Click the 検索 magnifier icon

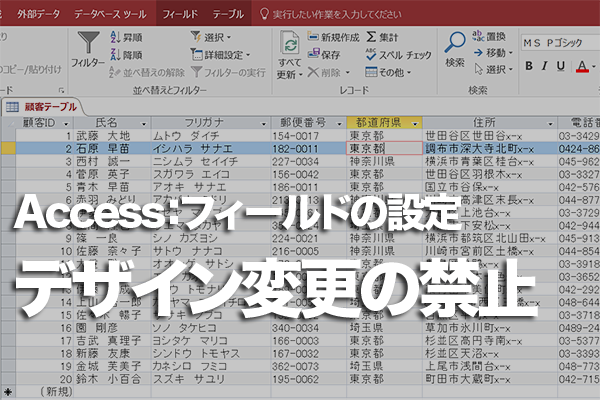tap(455, 42)
